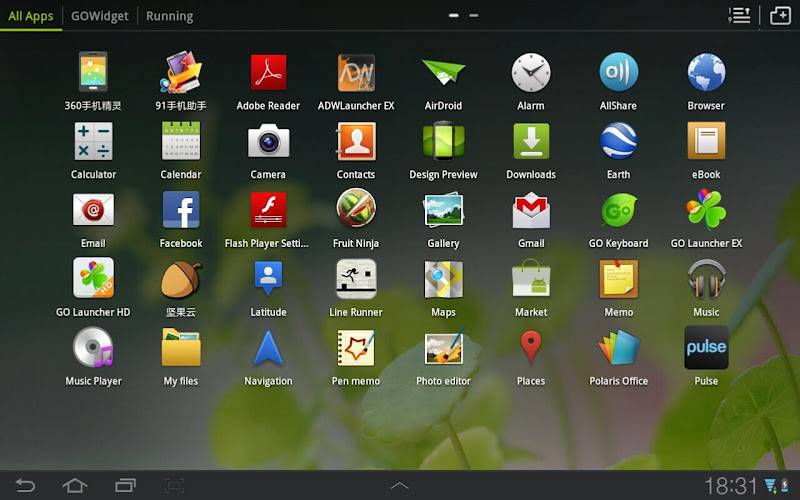Select the All Apps tab
The image size is (800, 500).
(31, 16)
